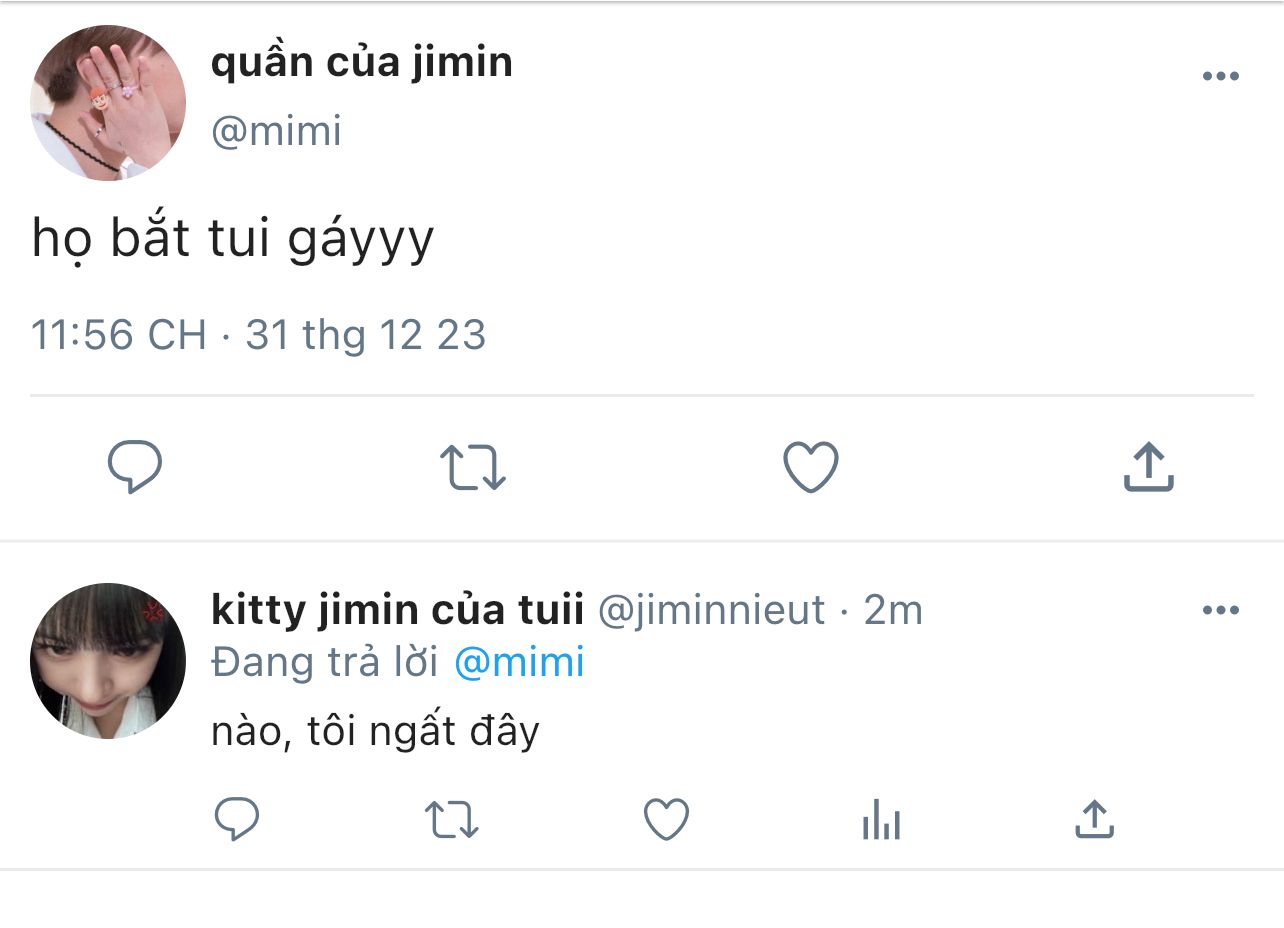Reply to @jiminnieut's comment
Screen dimensions: 1284x928
(x=238, y=821)
